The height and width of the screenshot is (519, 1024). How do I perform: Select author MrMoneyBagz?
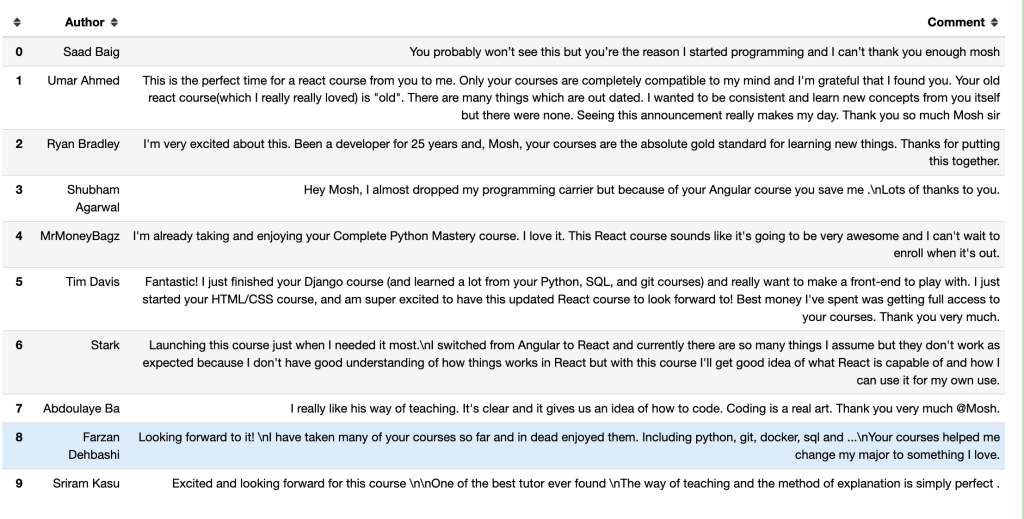click(x=81, y=236)
